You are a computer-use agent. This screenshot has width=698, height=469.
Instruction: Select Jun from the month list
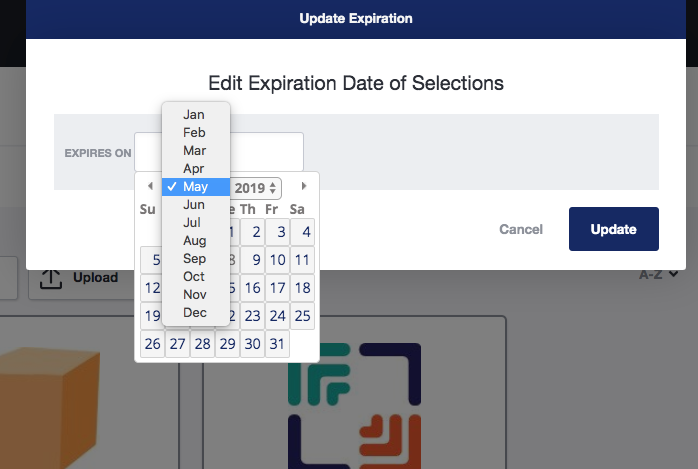click(196, 204)
